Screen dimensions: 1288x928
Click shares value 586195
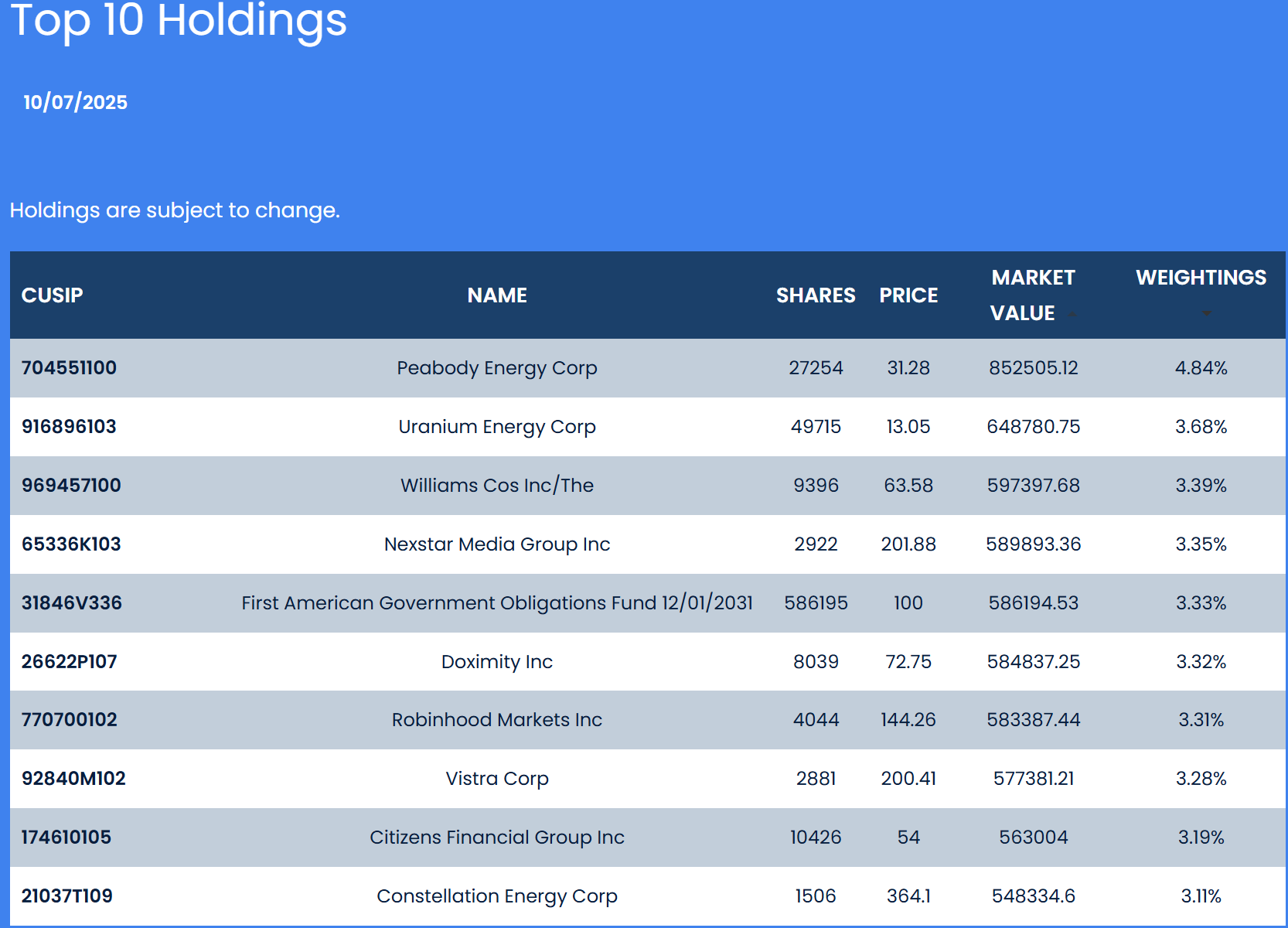click(816, 603)
